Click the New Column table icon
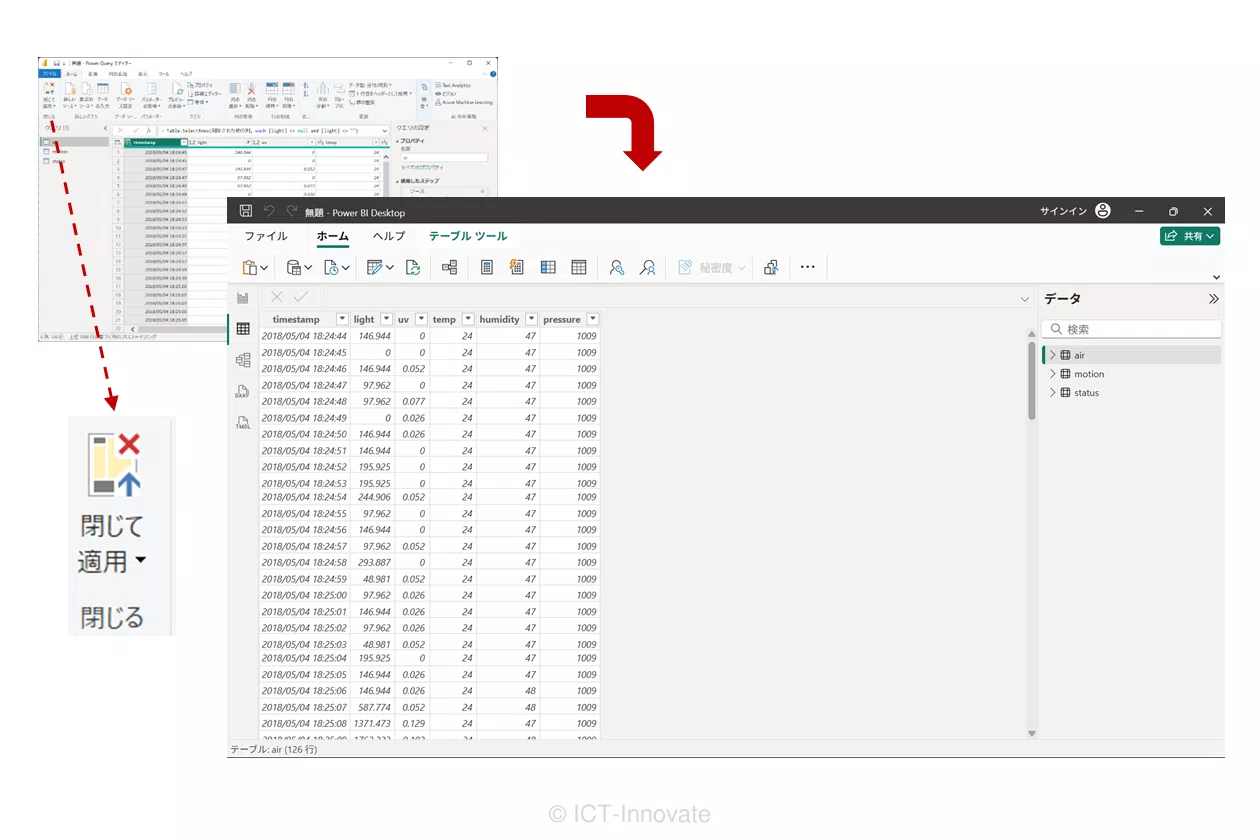This screenshot has height=840, width=1260. click(x=548, y=267)
